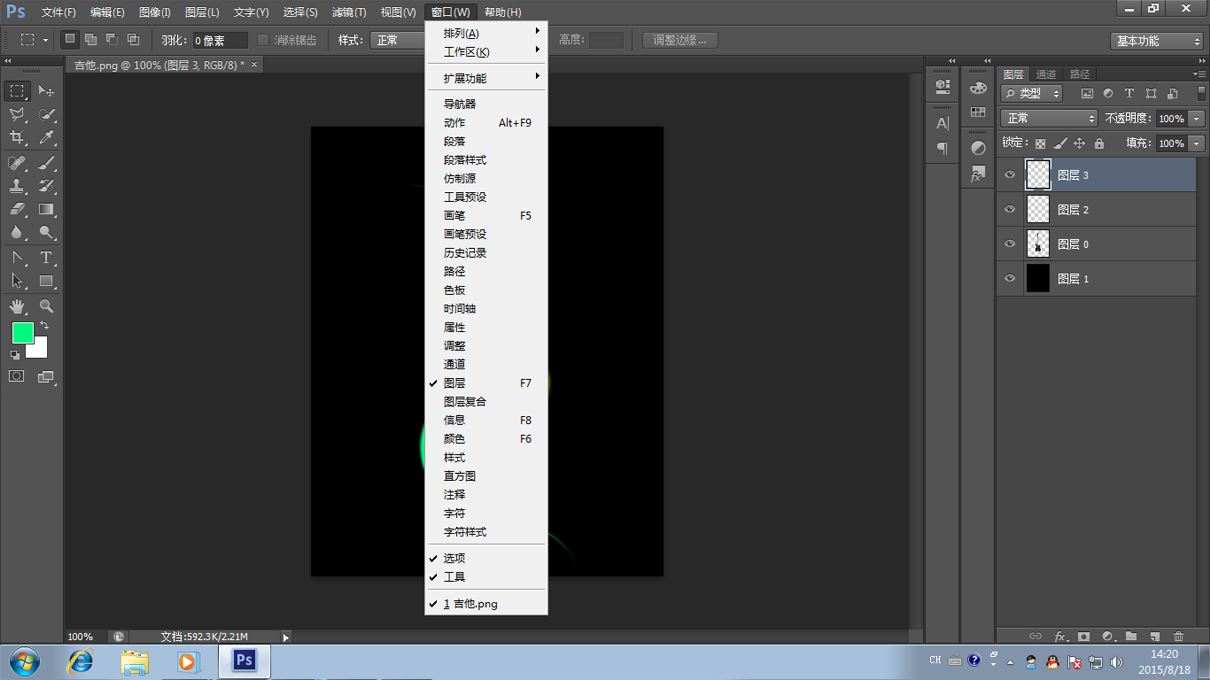
Task: Open the 滤镜(T) menu
Action: (x=349, y=12)
